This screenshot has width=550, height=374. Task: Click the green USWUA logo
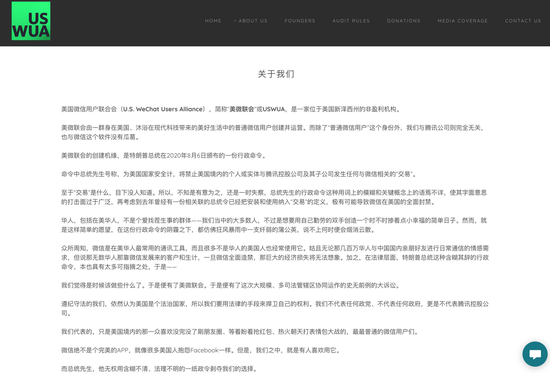tap(31, 21)
